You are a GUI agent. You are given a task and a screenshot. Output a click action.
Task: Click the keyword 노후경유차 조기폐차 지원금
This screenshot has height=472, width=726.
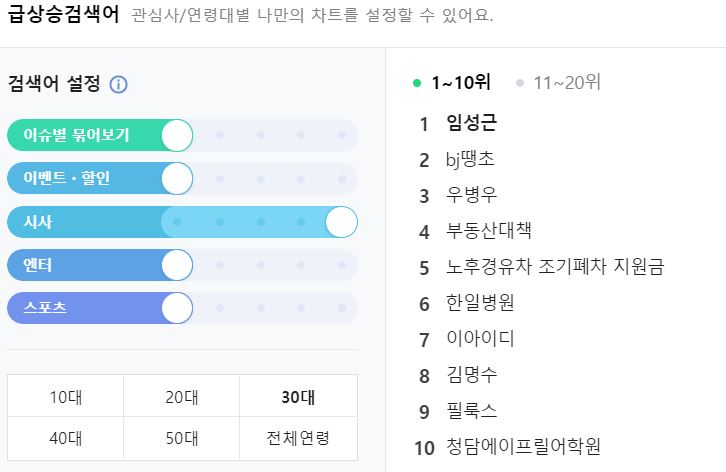click(x=555, y=267)
